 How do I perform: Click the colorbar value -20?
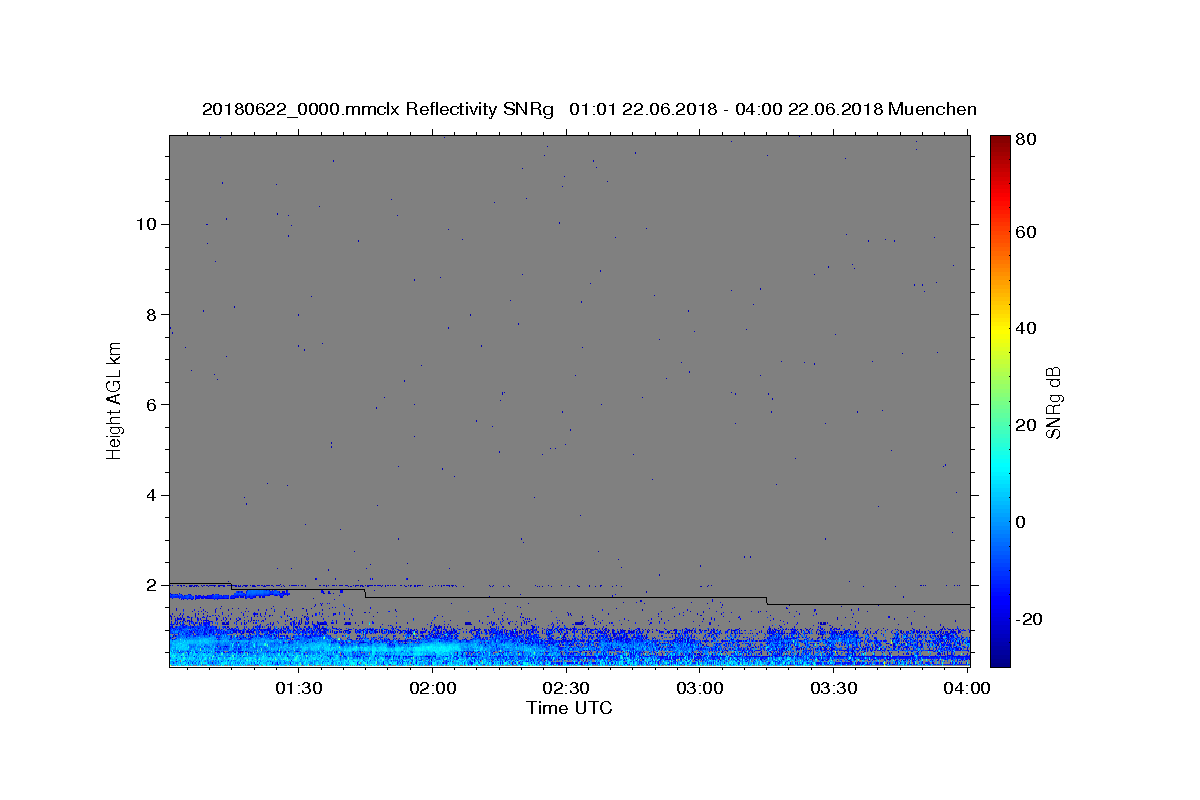click(1029, 619)
